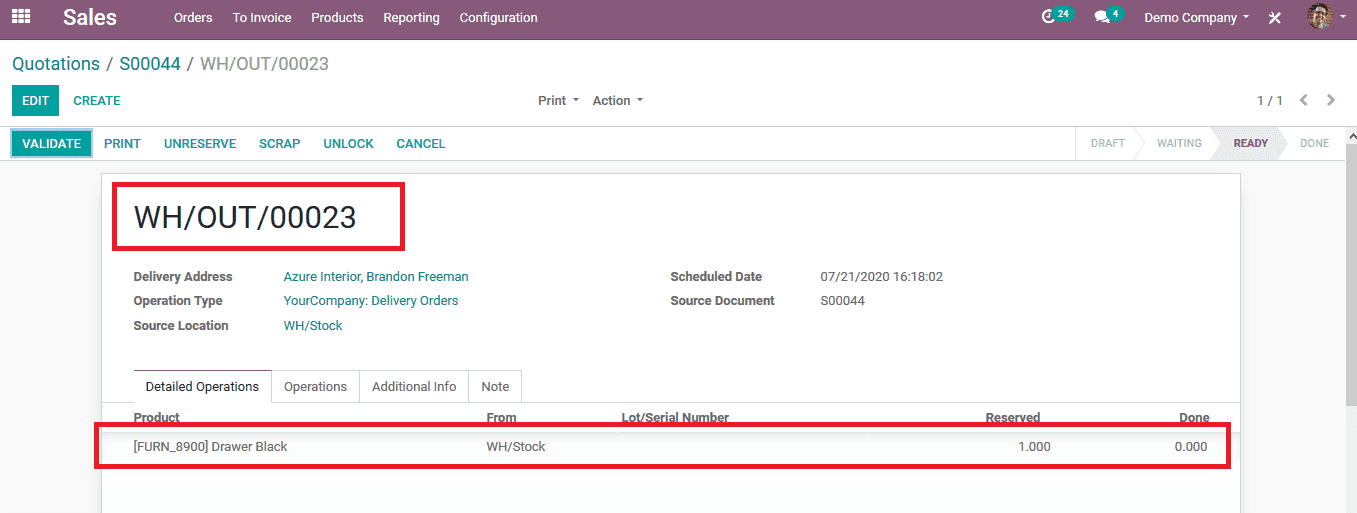1357x513 pixels.
Task: Click the Create button
Action: pyautogui.click(x=97, y=101)
